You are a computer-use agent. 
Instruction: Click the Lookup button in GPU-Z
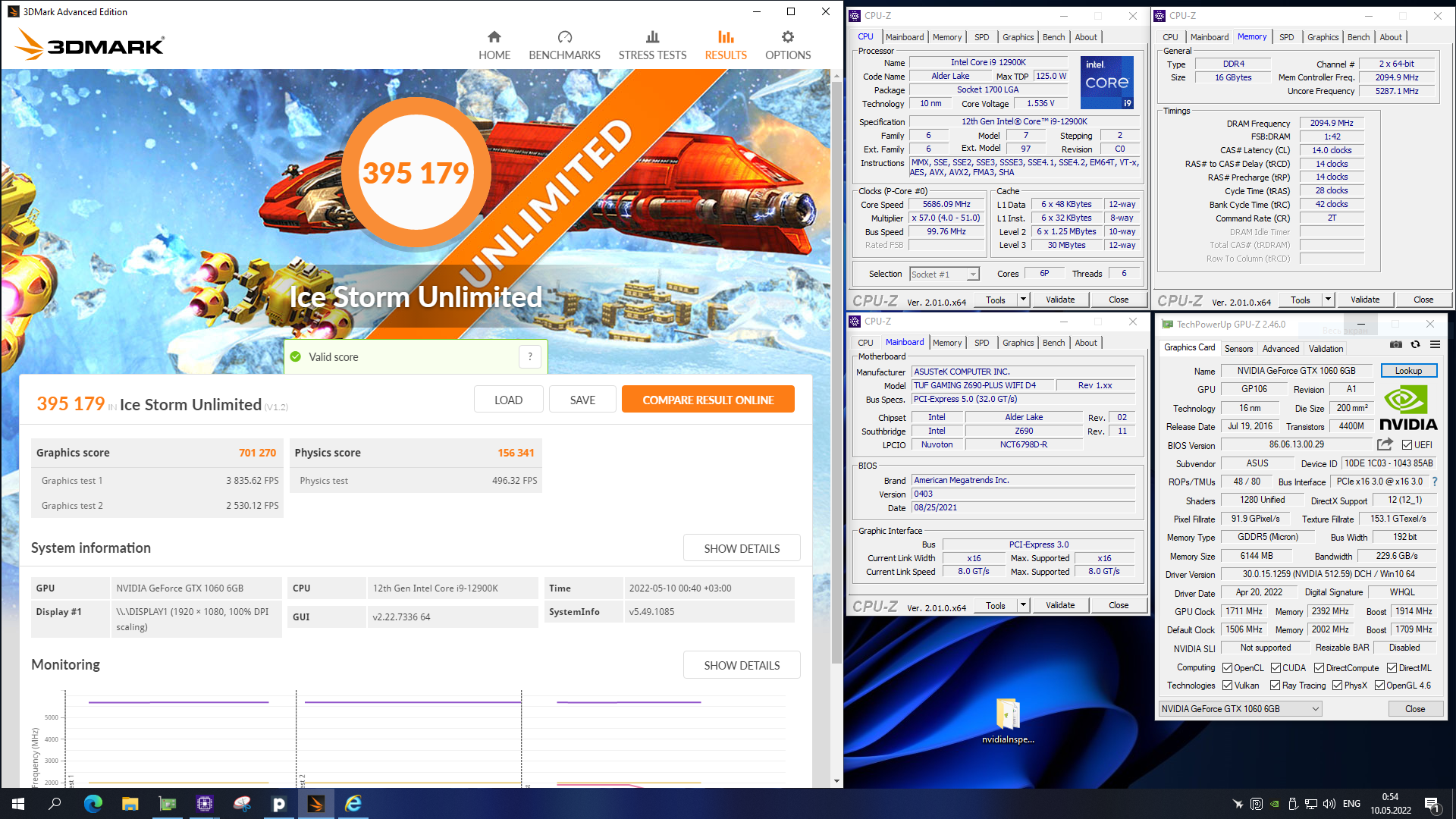1408,371
